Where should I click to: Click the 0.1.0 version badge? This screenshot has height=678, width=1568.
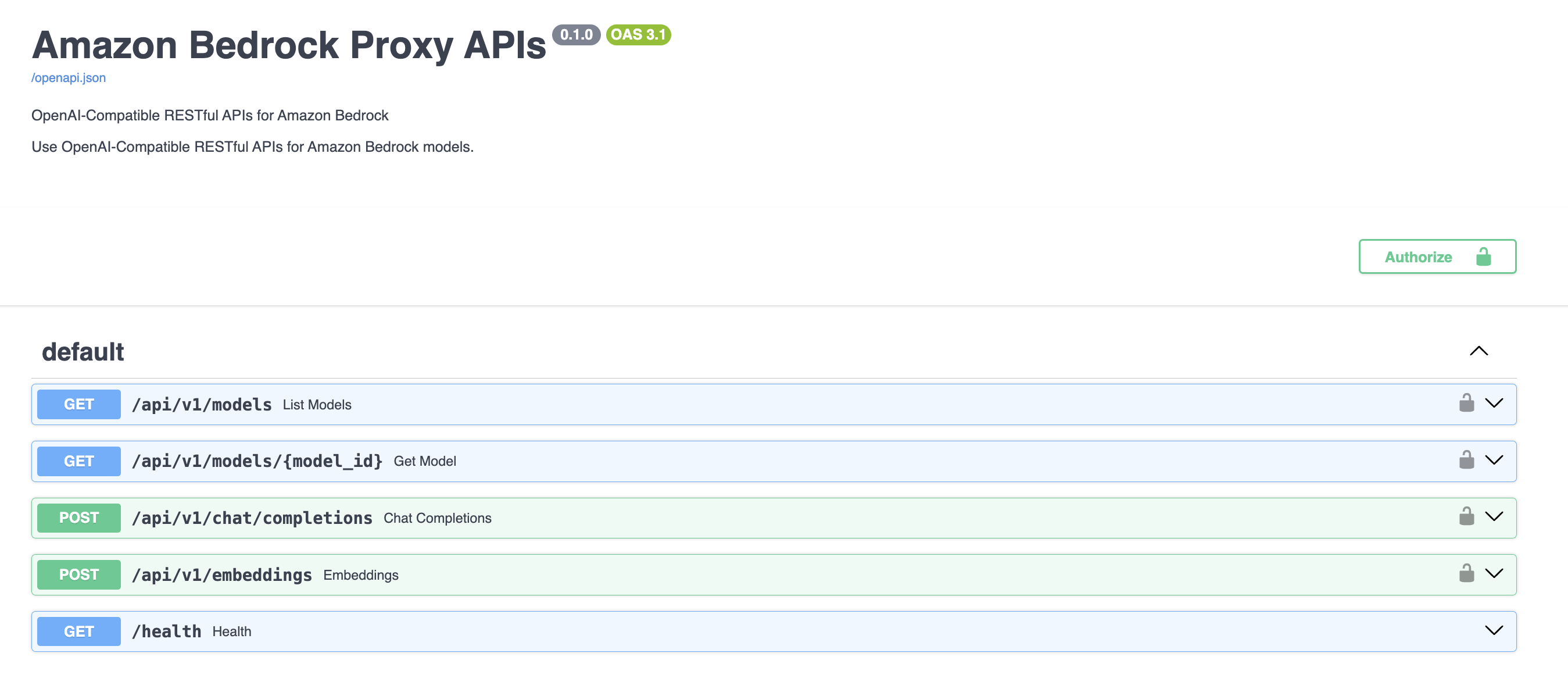click(576, 35)
